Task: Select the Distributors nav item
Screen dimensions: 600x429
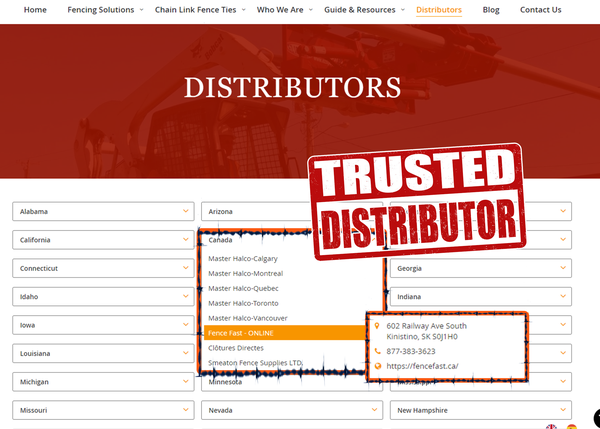Action: click(439, 10)
